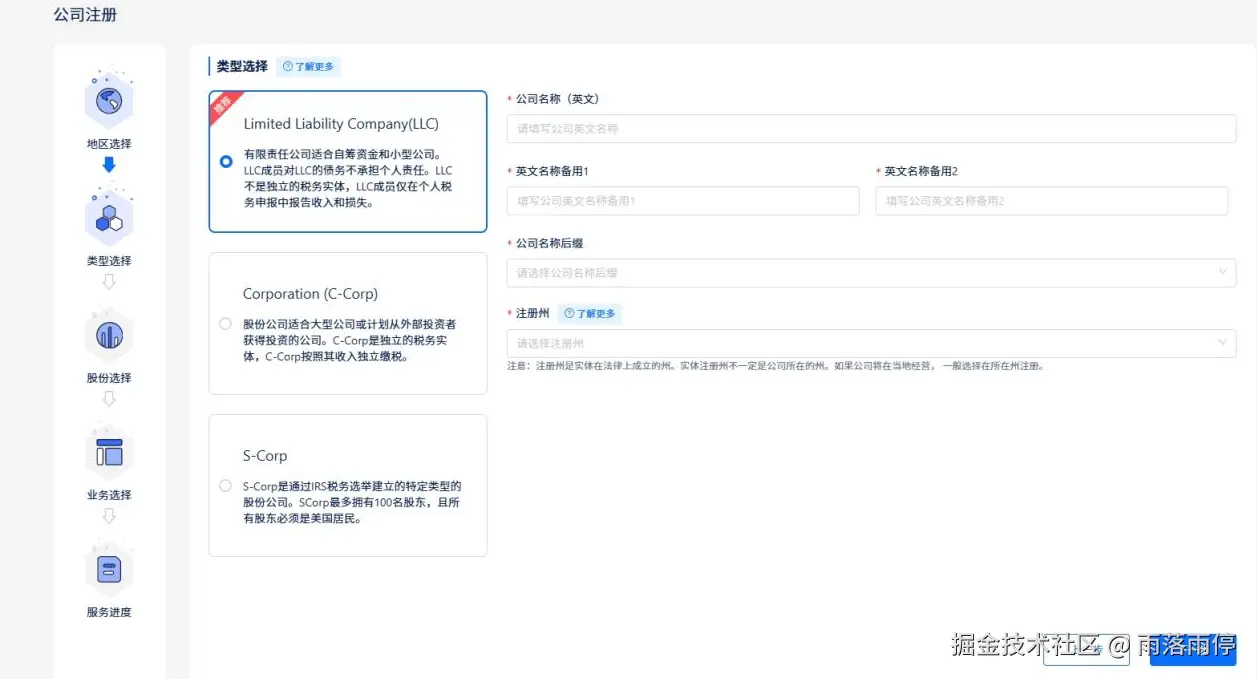Image resolution: width=1257 pixels, height=679 pixels.
Task: Click the 注意：注册州 note below the dropdown
Action: pos(776,366)
